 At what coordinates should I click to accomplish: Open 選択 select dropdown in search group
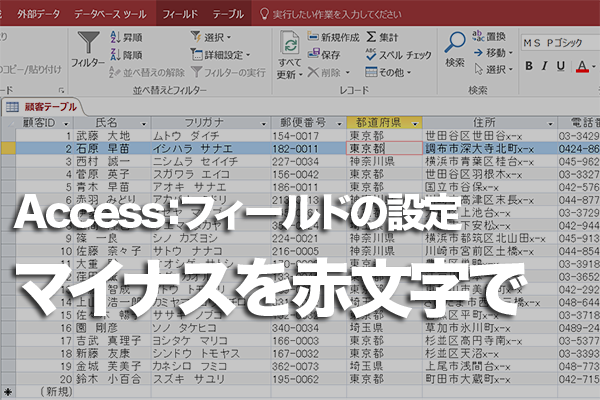494,69
